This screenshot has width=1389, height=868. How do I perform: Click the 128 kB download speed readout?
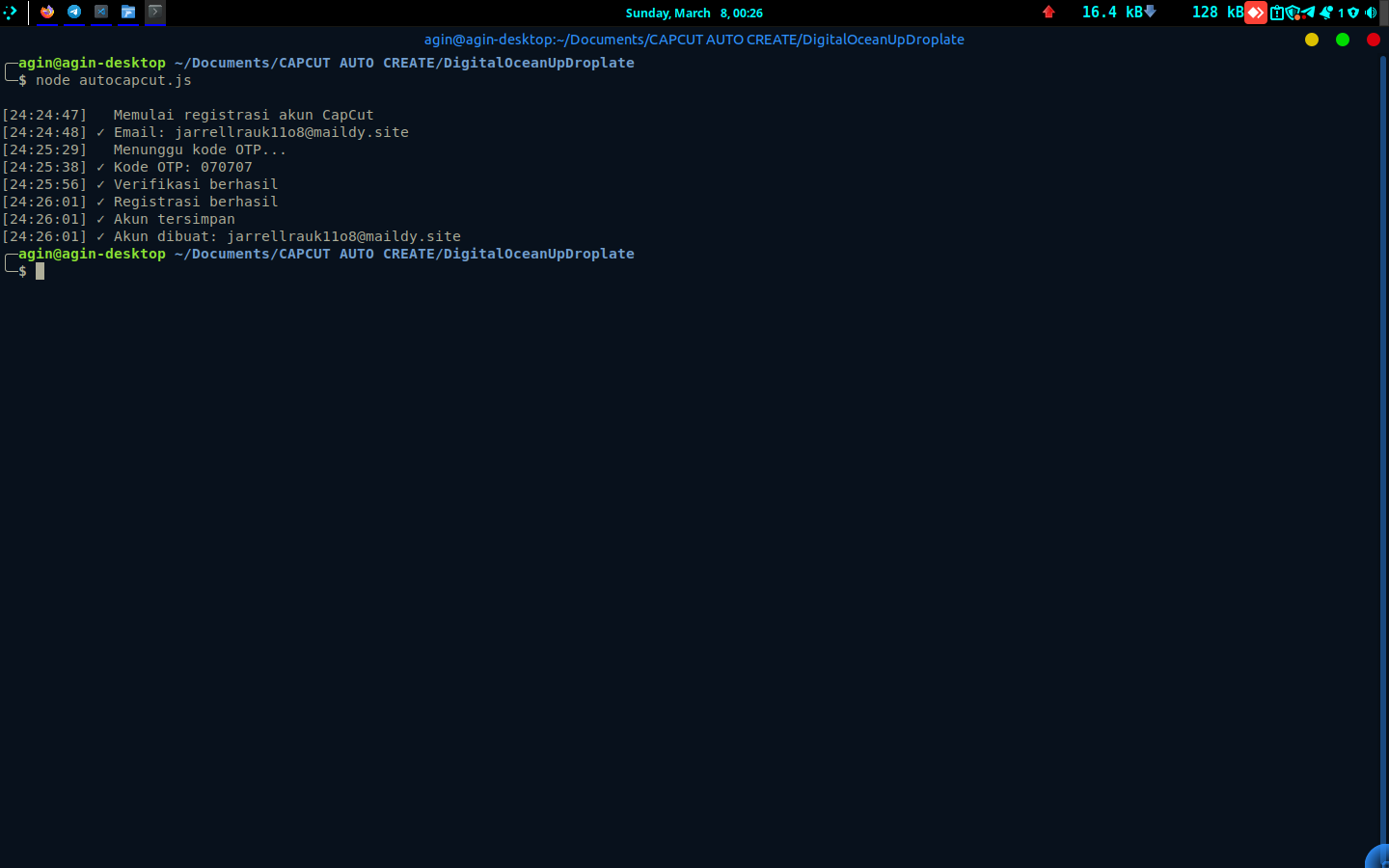[1218, 13]
